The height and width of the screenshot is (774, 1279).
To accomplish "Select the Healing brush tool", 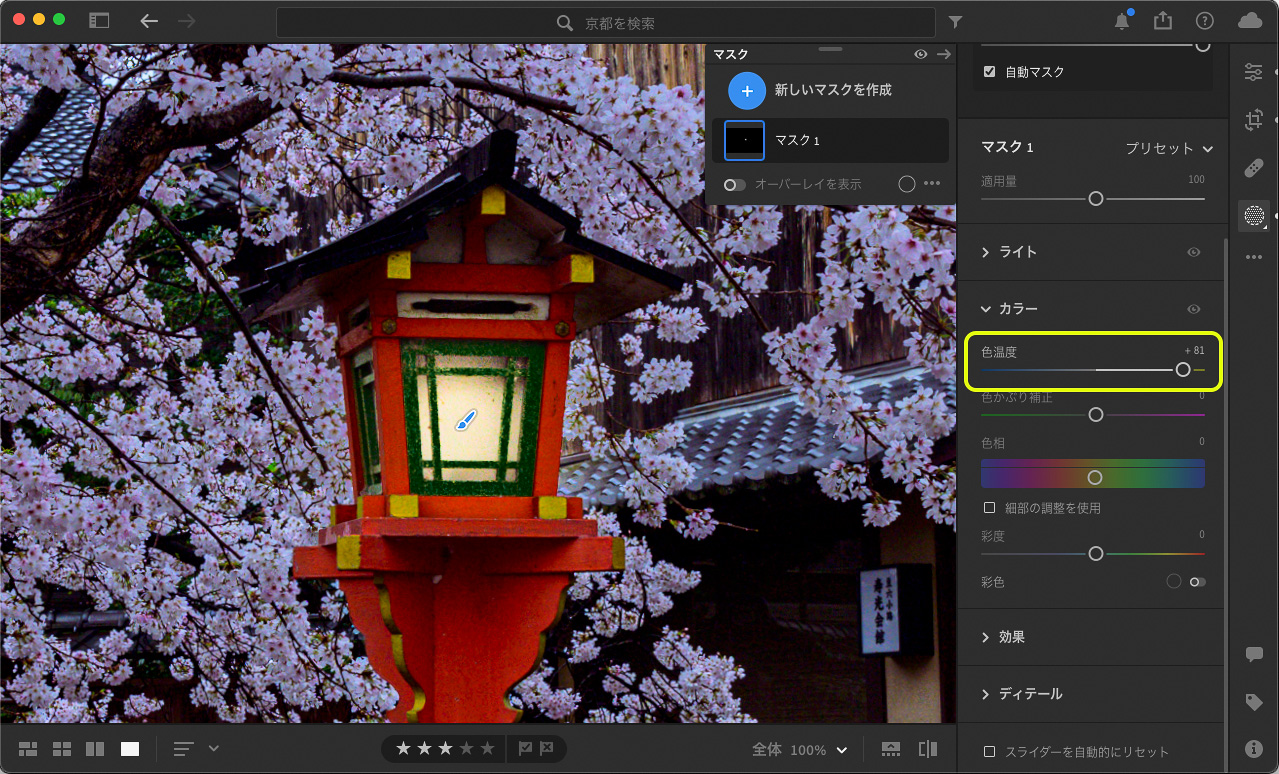I will (1253, 167).
